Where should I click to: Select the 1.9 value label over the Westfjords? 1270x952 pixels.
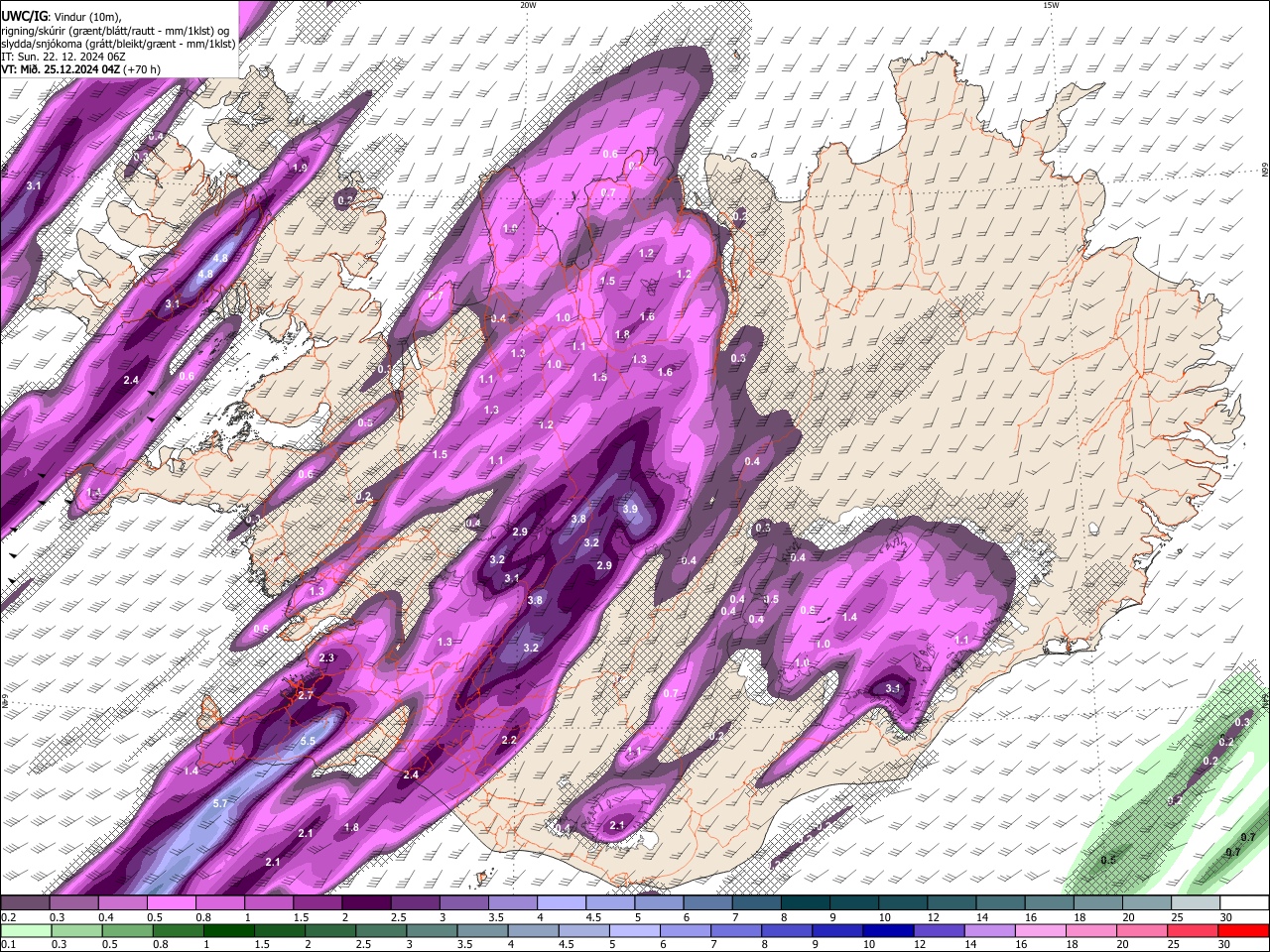[x=300, y=168]
